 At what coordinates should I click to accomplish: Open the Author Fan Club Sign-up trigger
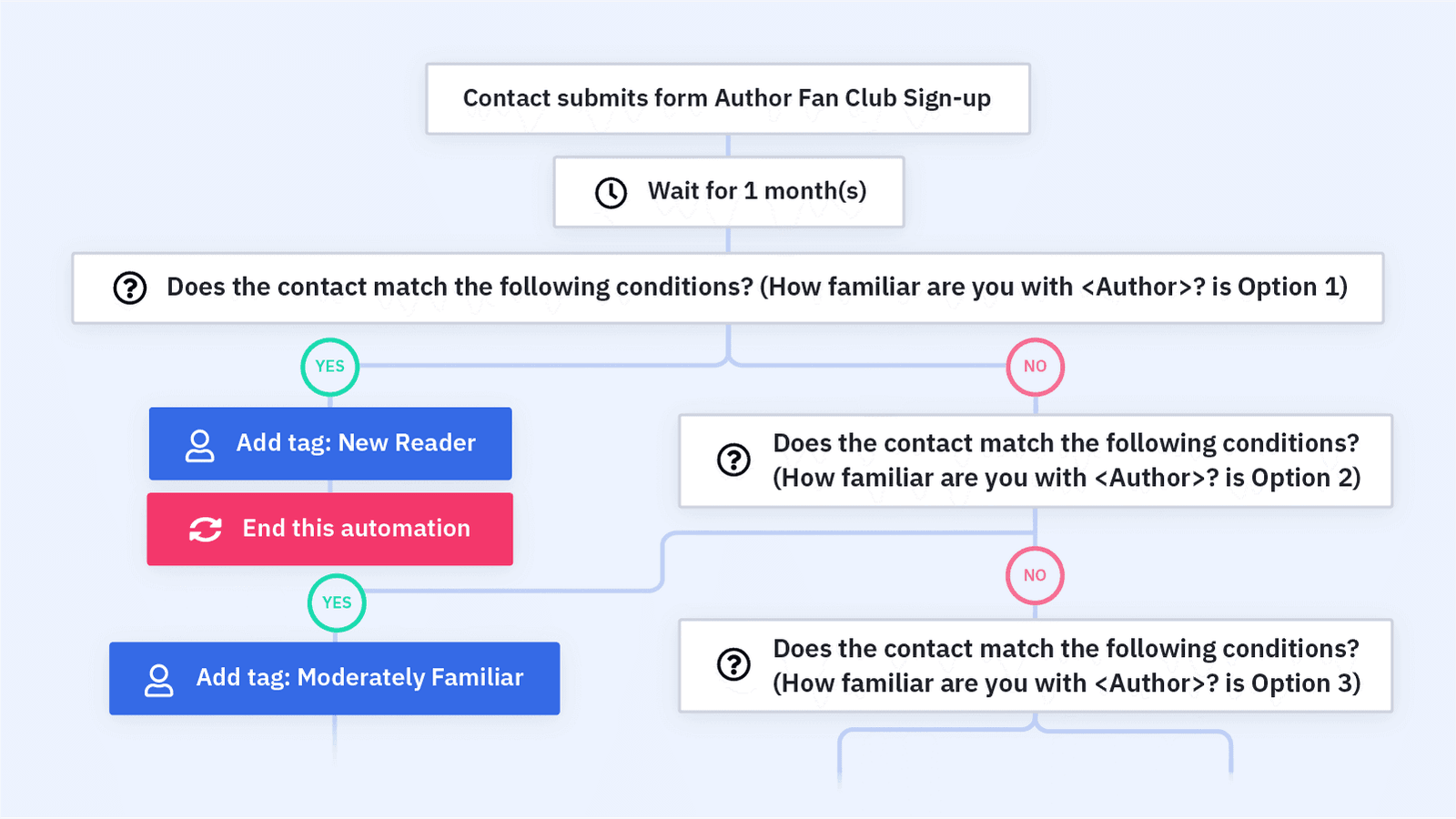(727, 98)
